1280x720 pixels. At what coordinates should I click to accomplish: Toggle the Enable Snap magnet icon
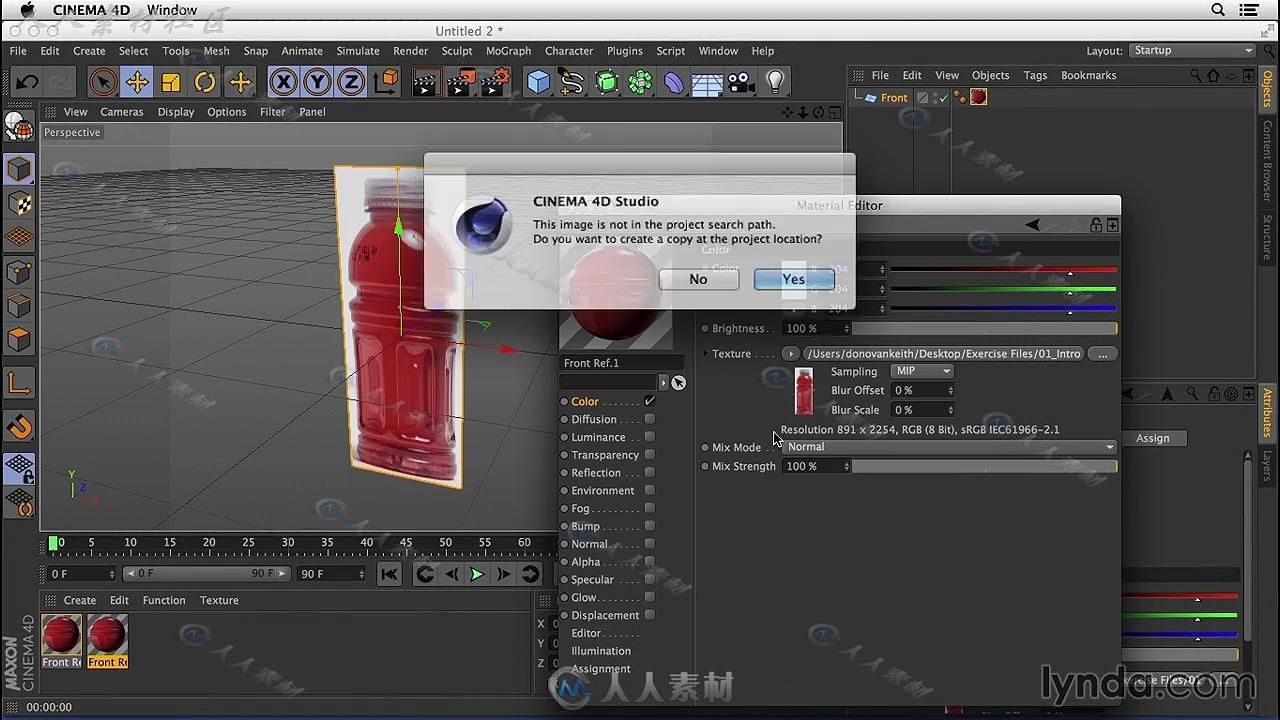(x=19, y=426)
